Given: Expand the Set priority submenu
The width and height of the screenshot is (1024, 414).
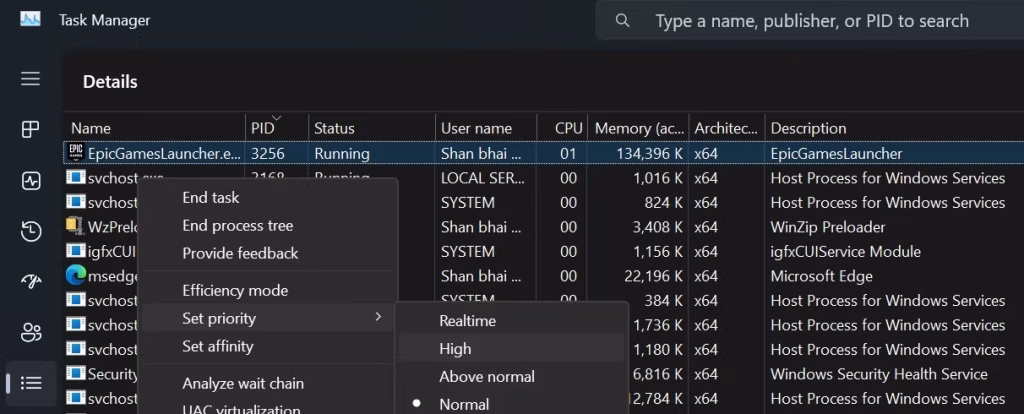Looking at the screenshot, I should tap(266, 319).
